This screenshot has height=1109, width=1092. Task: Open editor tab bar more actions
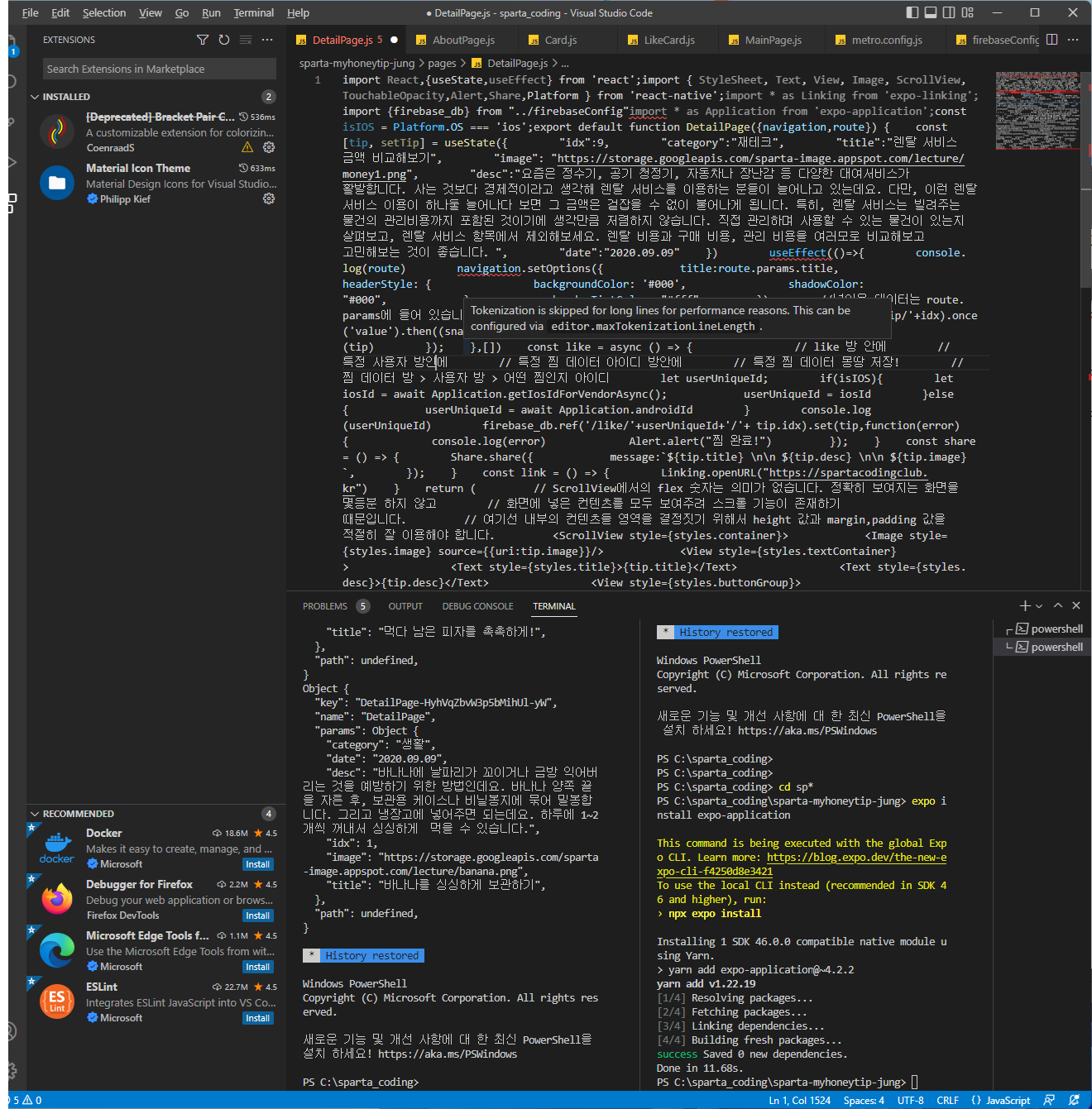coord(1073,40)
